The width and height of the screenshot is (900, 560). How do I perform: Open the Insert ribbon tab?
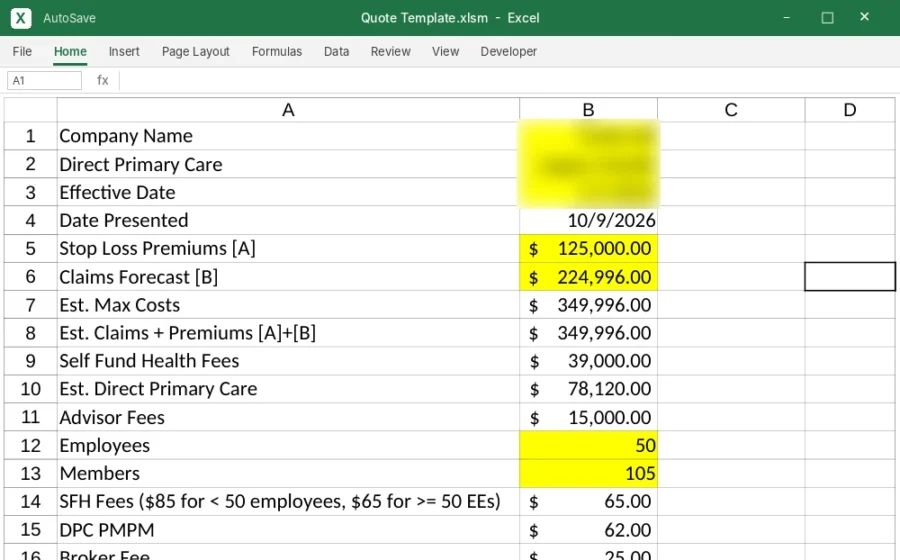point(124,52)
